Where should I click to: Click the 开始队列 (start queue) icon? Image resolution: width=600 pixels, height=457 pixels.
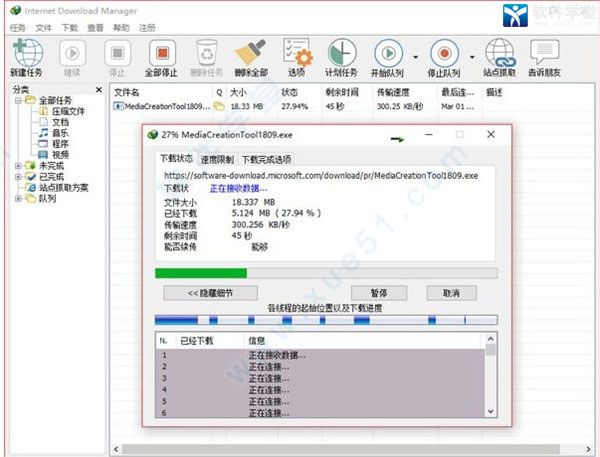(388, 53)
